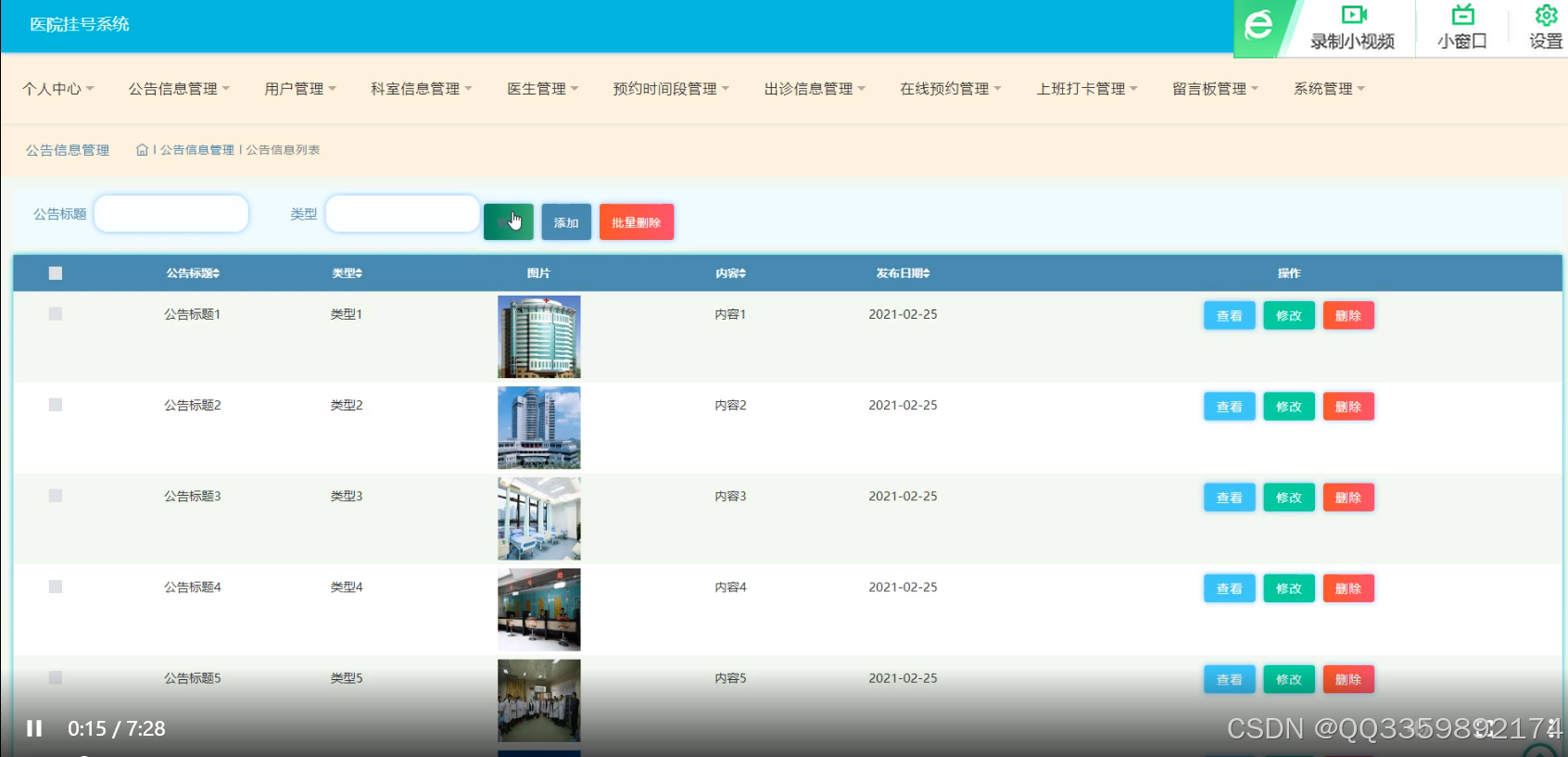View the 公告标题5 record
Image resolution: width=1568 pixels, height=757 pixels.
[1230, 679]
